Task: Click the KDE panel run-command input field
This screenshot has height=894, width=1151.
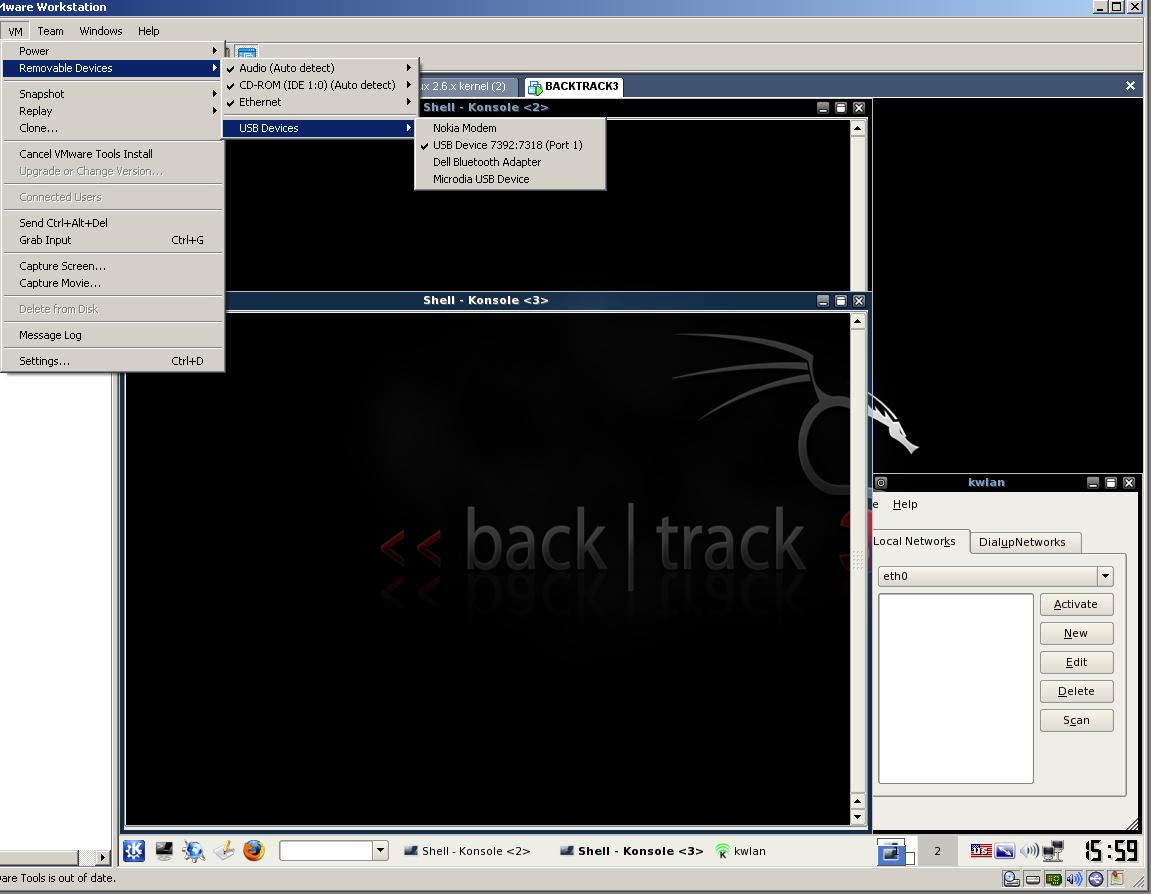Action: [326, 851]
